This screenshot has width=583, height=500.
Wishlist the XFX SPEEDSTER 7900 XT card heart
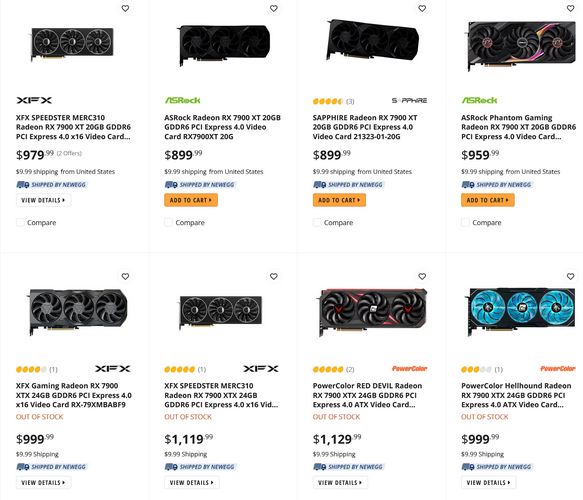125,8
